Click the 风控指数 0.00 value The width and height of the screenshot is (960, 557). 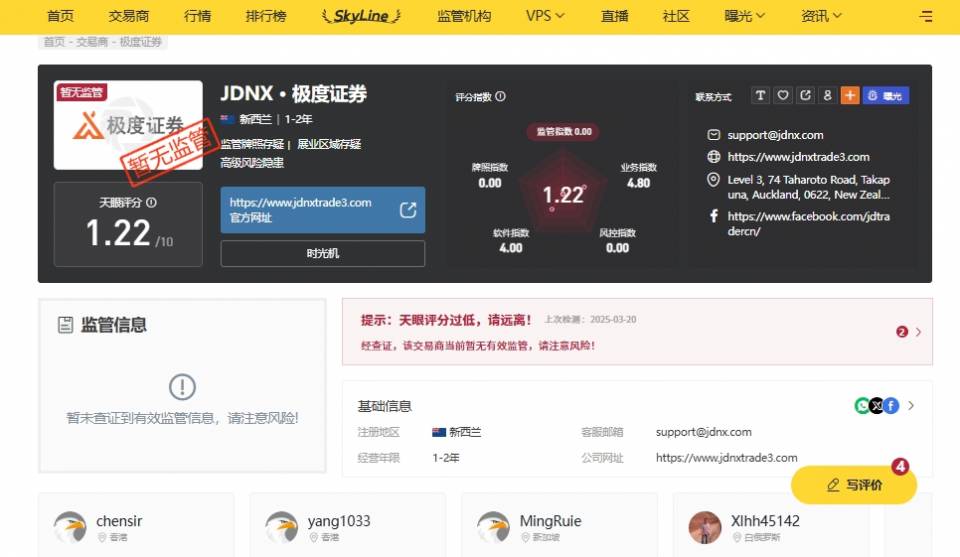click(x=617, y=248)
